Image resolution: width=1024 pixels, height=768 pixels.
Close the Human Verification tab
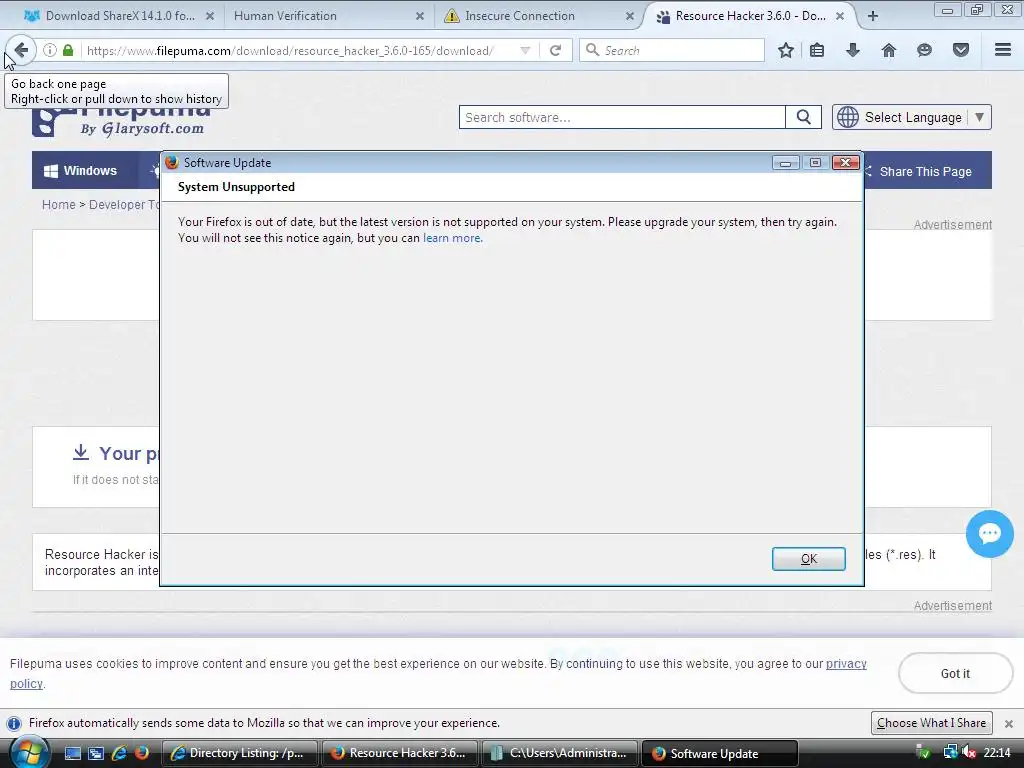coord(420,16)
